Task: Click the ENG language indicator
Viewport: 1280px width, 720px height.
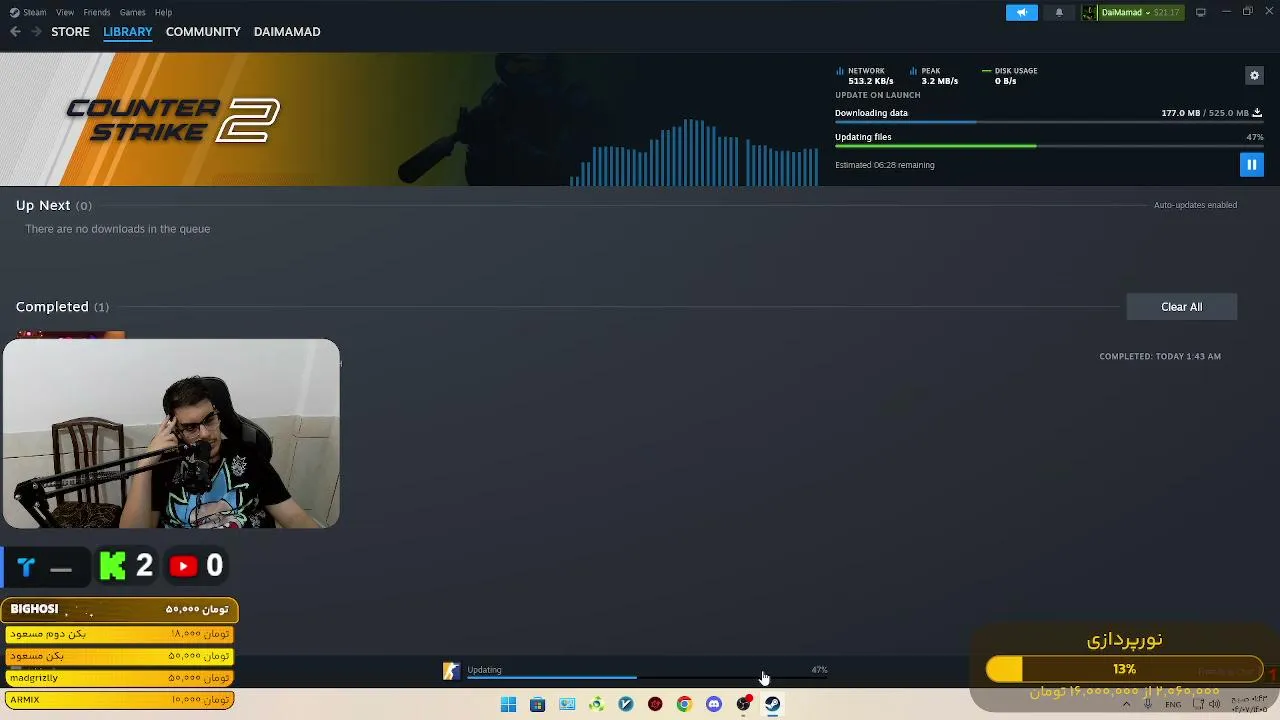Action: (1173, 704)
